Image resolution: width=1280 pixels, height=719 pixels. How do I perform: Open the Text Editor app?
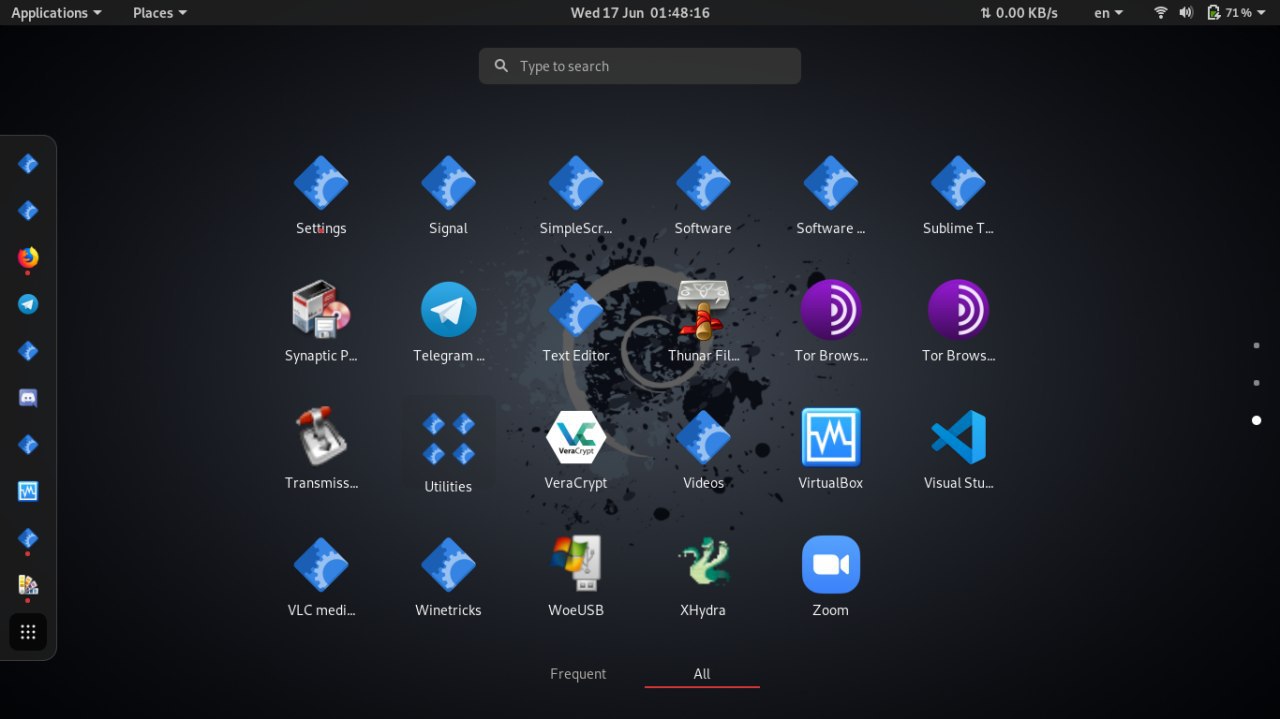click(576, 323)
